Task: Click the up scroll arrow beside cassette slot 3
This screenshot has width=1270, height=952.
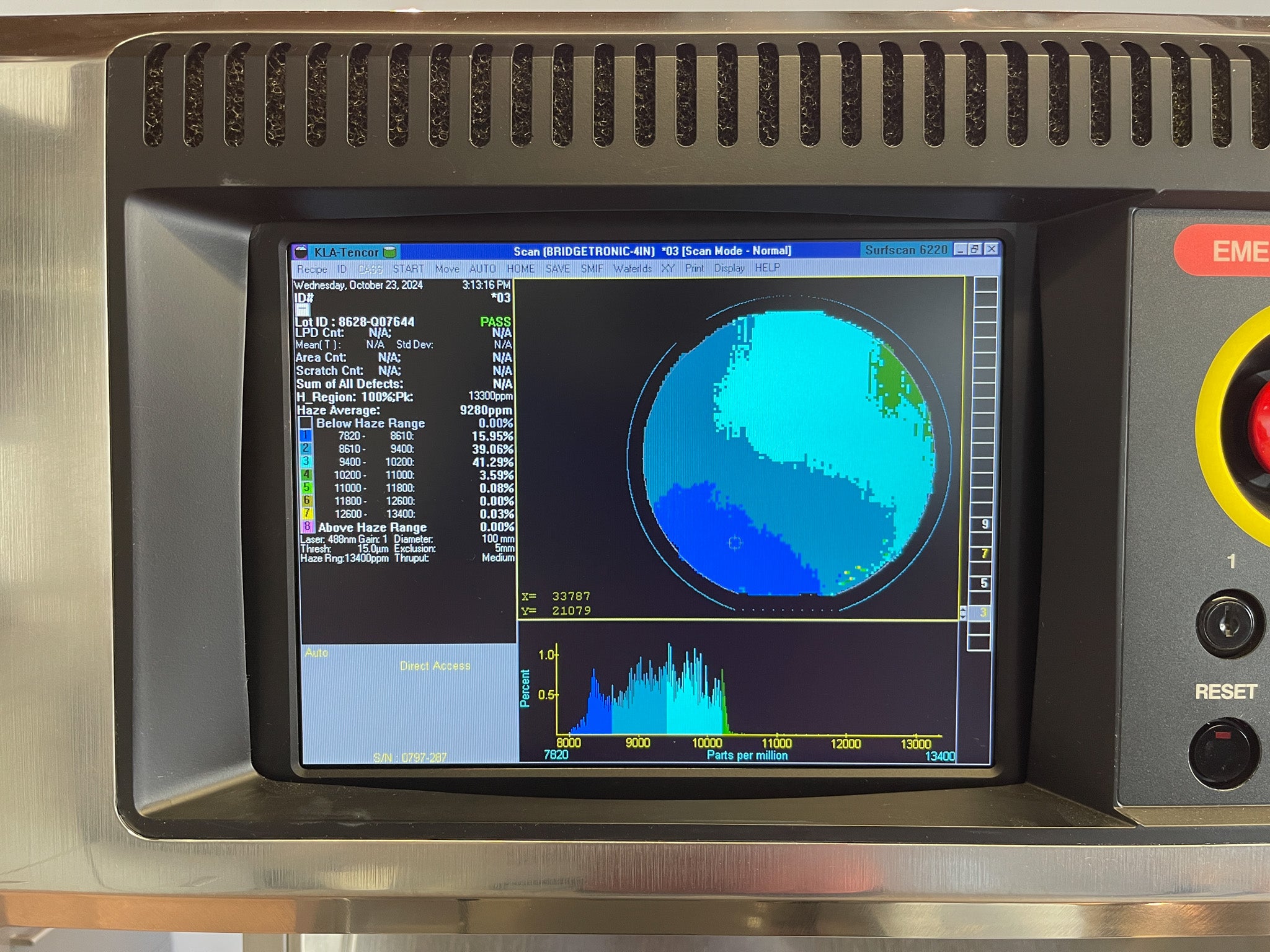Action: 963,609
